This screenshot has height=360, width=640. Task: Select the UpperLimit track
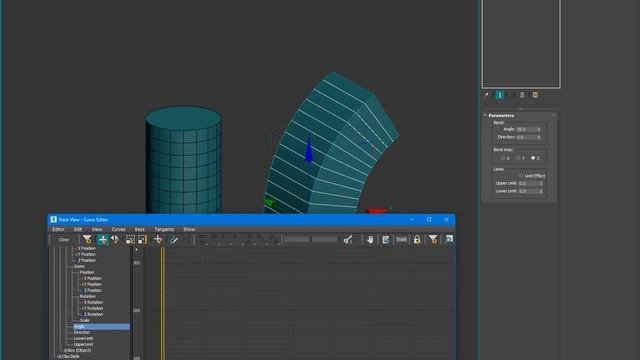click(x=83, y=344)
